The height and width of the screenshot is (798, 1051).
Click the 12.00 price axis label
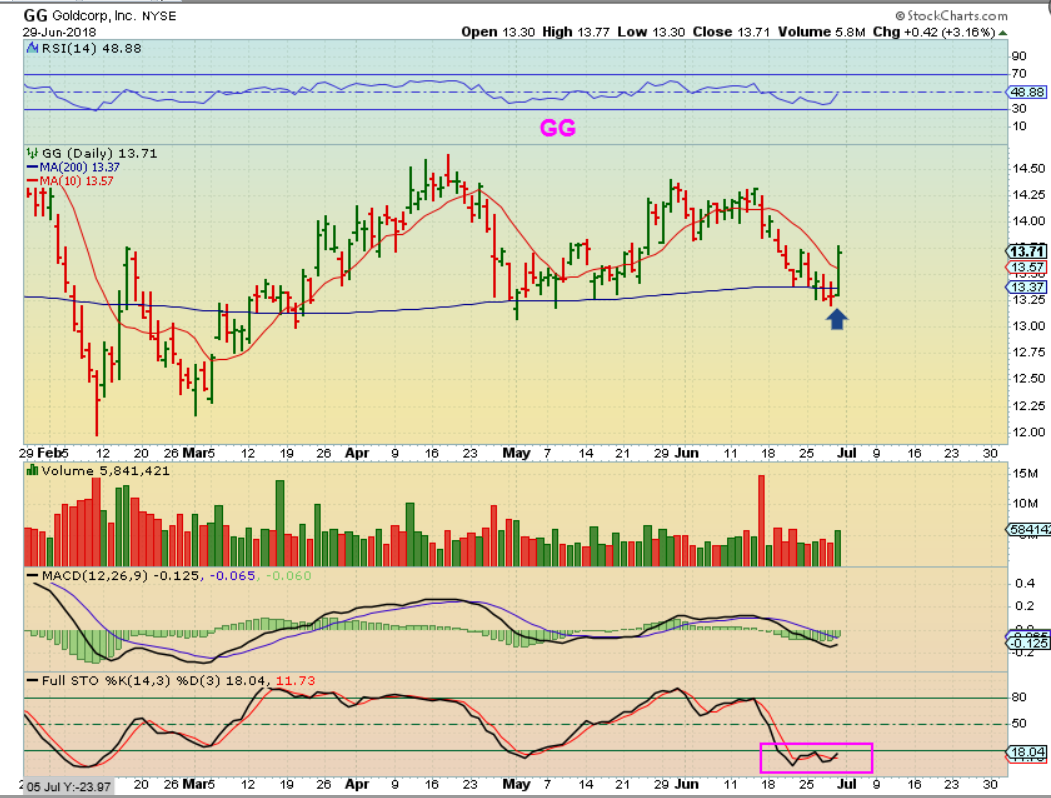(x=1028, y=431)
